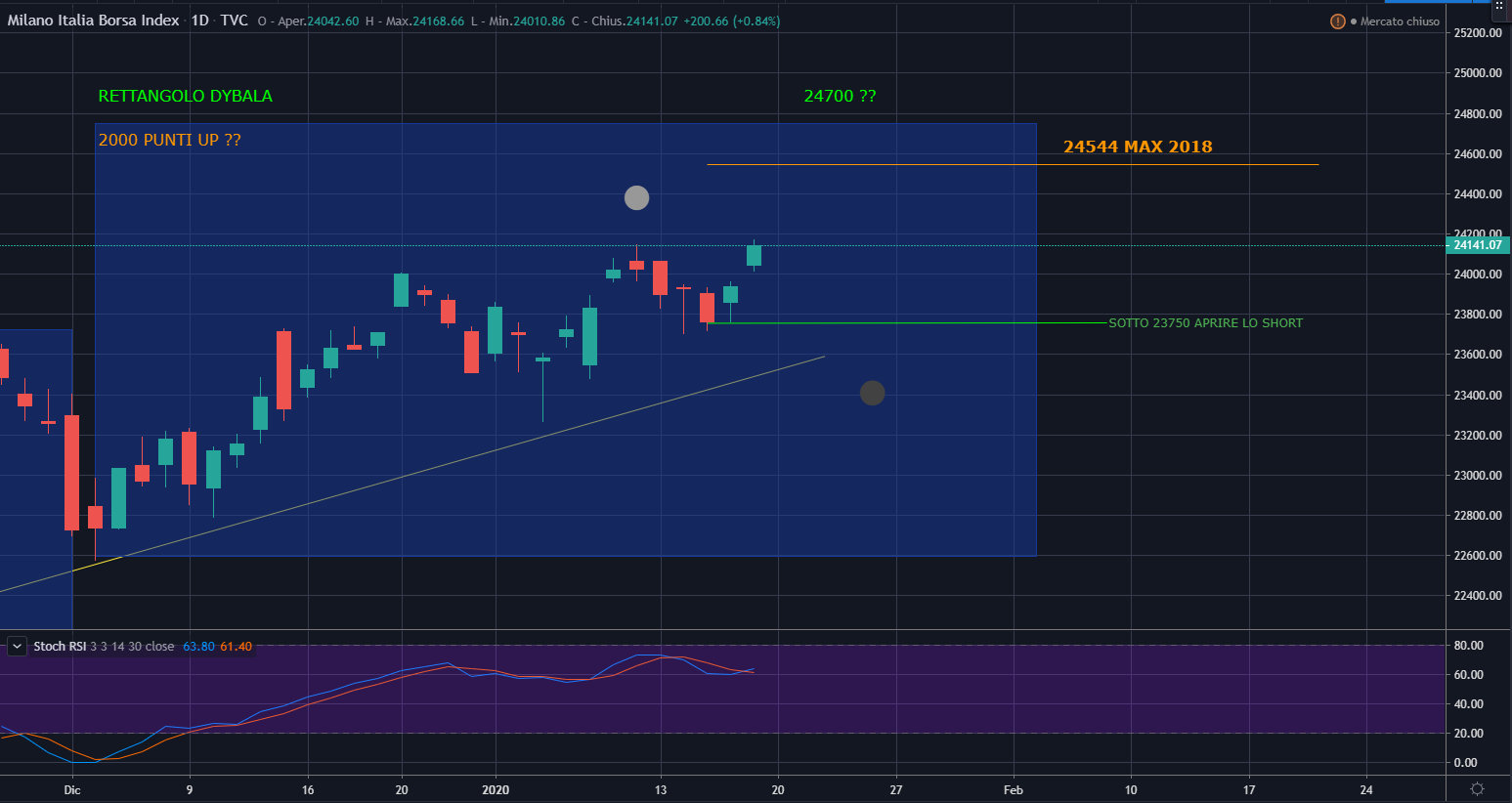Viewport: 1512px width, 803px height.
Task: Select the 24544 MAX 2018 orange label
Action: (x=1138, y=147)
